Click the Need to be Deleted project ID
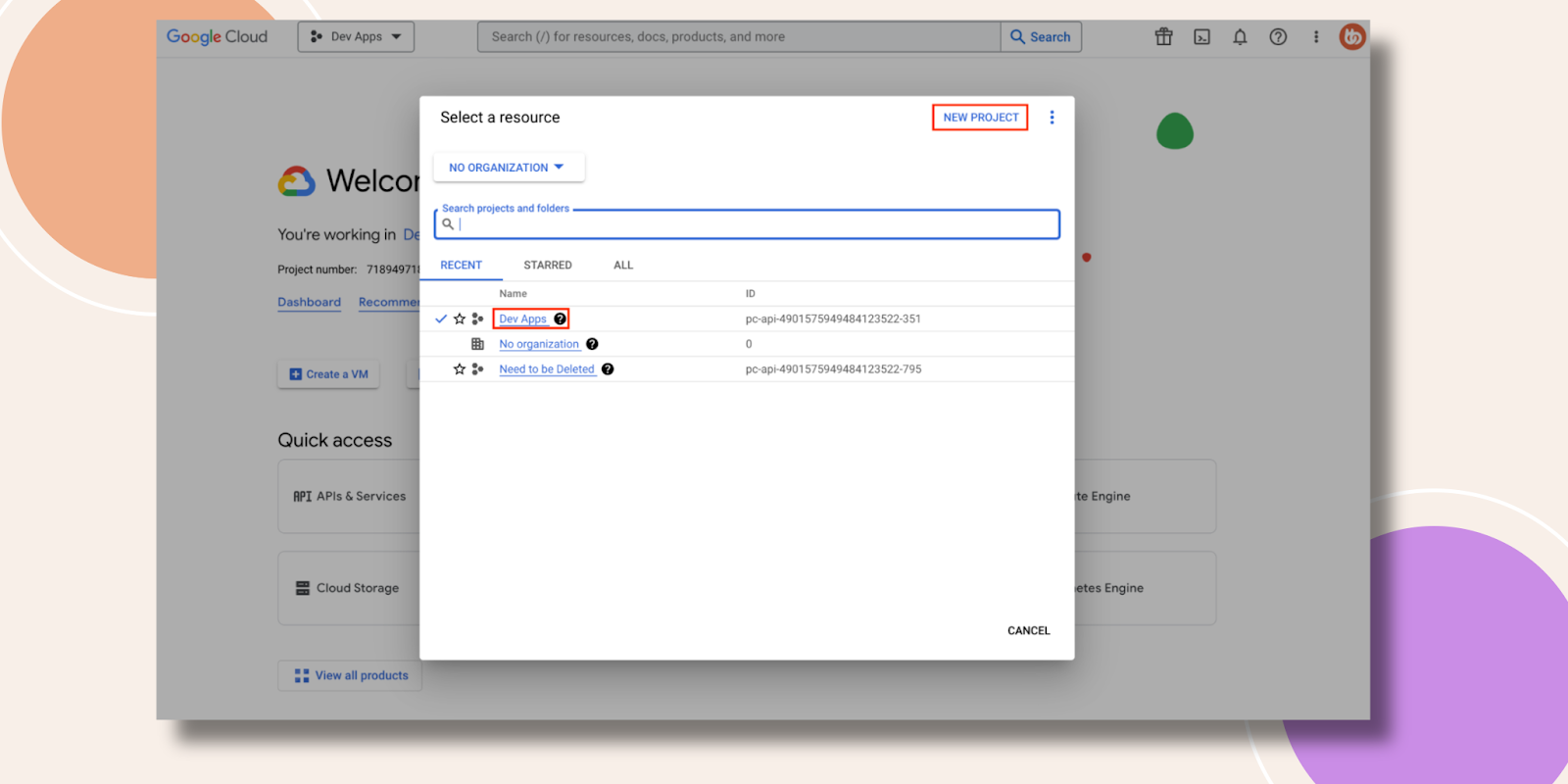1568x784 pixels. pyautogui.click(x=833, y=369)
